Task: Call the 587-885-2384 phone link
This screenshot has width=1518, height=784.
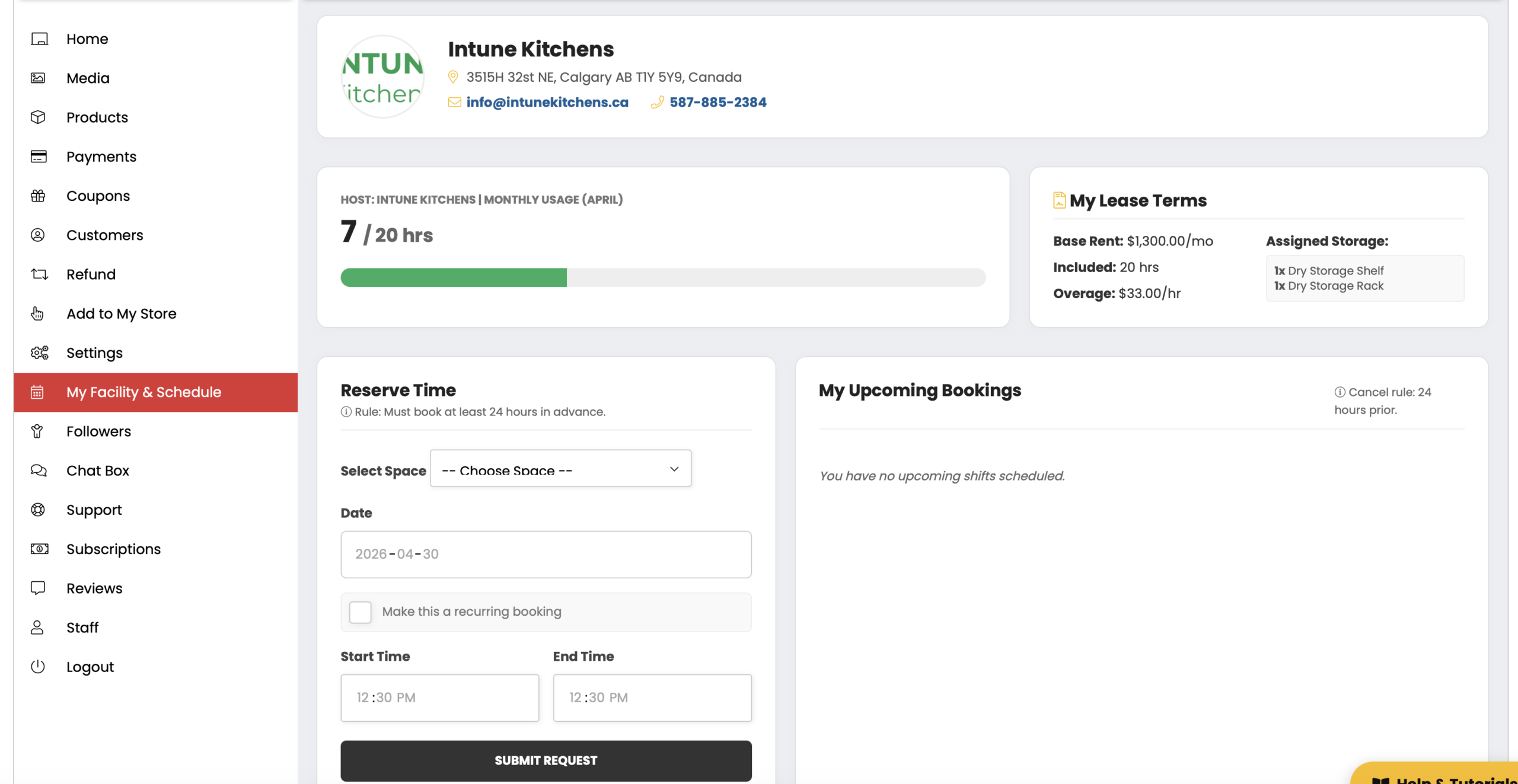Action: tap(718, 102)
